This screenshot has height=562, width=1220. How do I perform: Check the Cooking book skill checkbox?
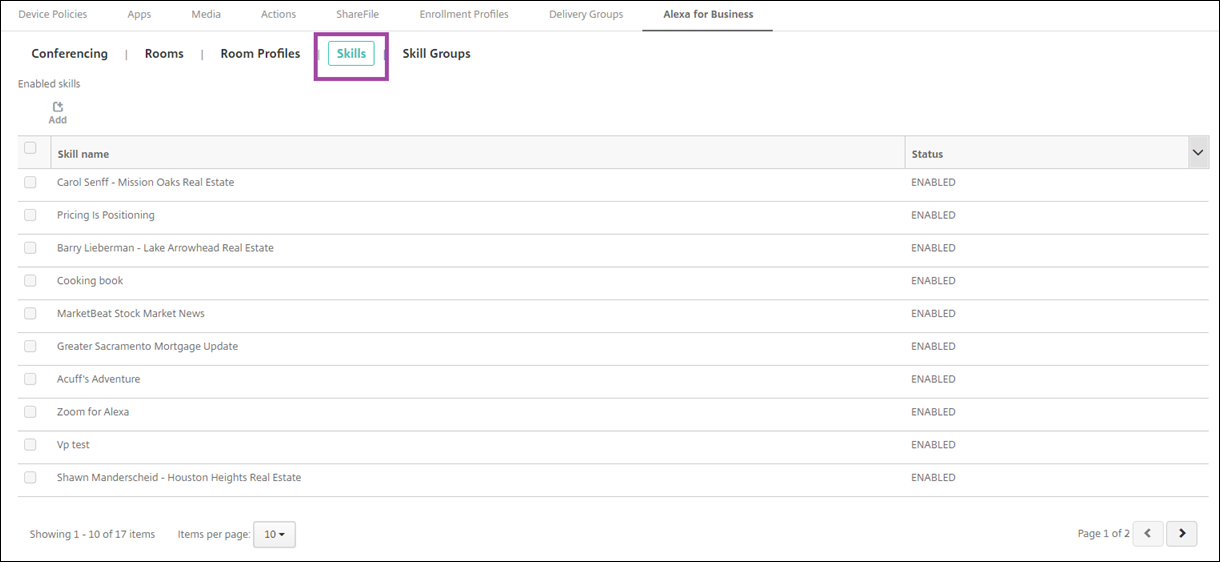tap(30, 281)
